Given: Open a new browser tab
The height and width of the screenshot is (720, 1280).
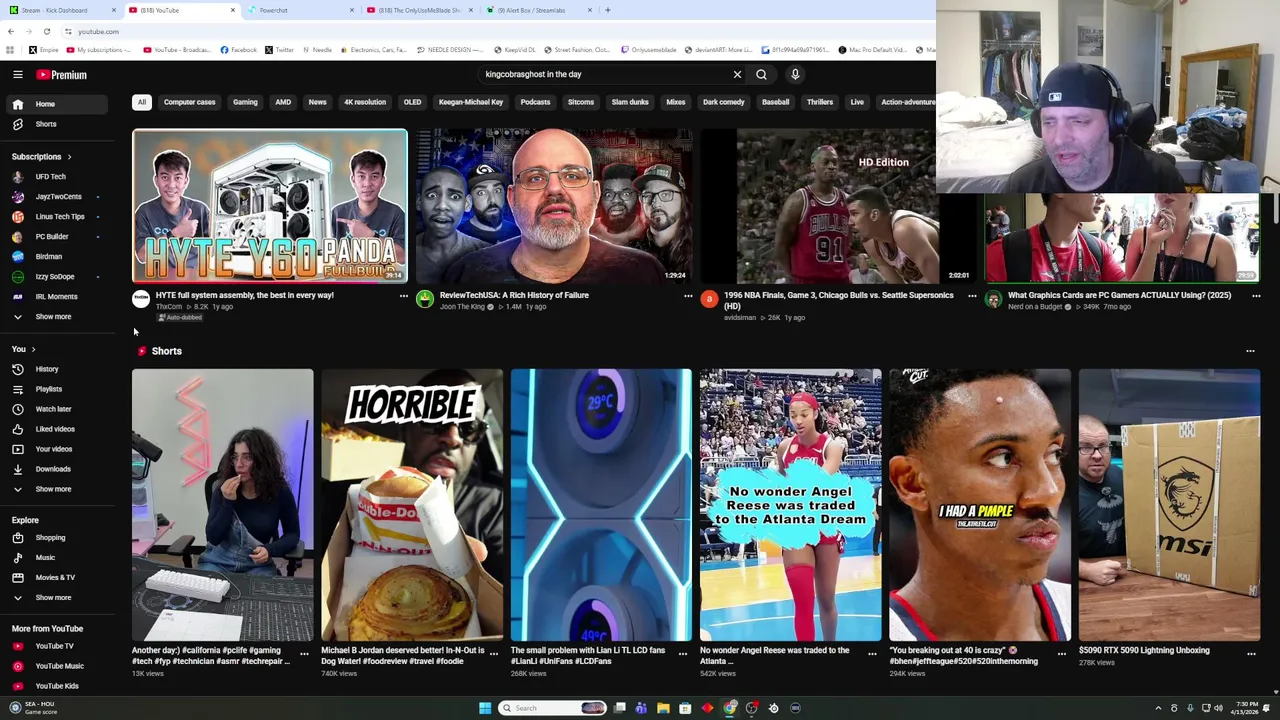Looking at the screenshot, I should coord(607,10).
